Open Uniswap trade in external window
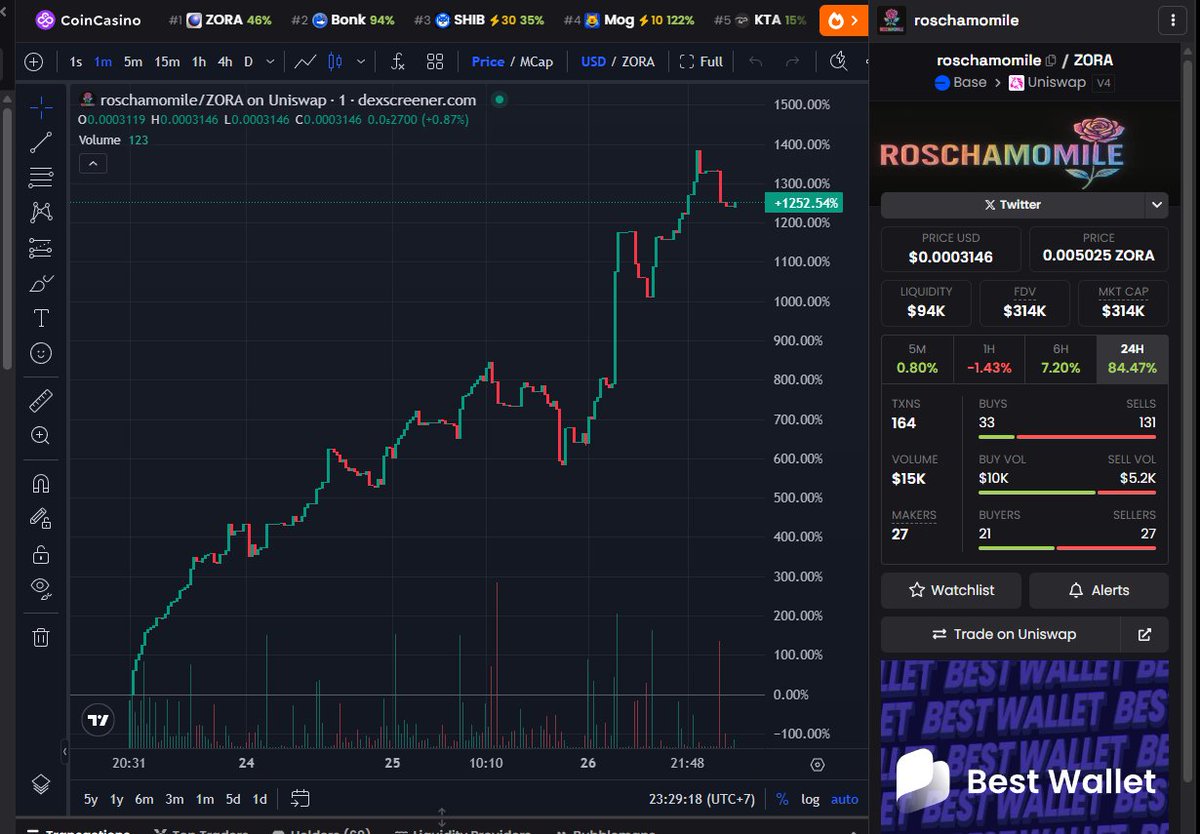The width and height of the screenshot is (1200, 834). point(1146,634)
